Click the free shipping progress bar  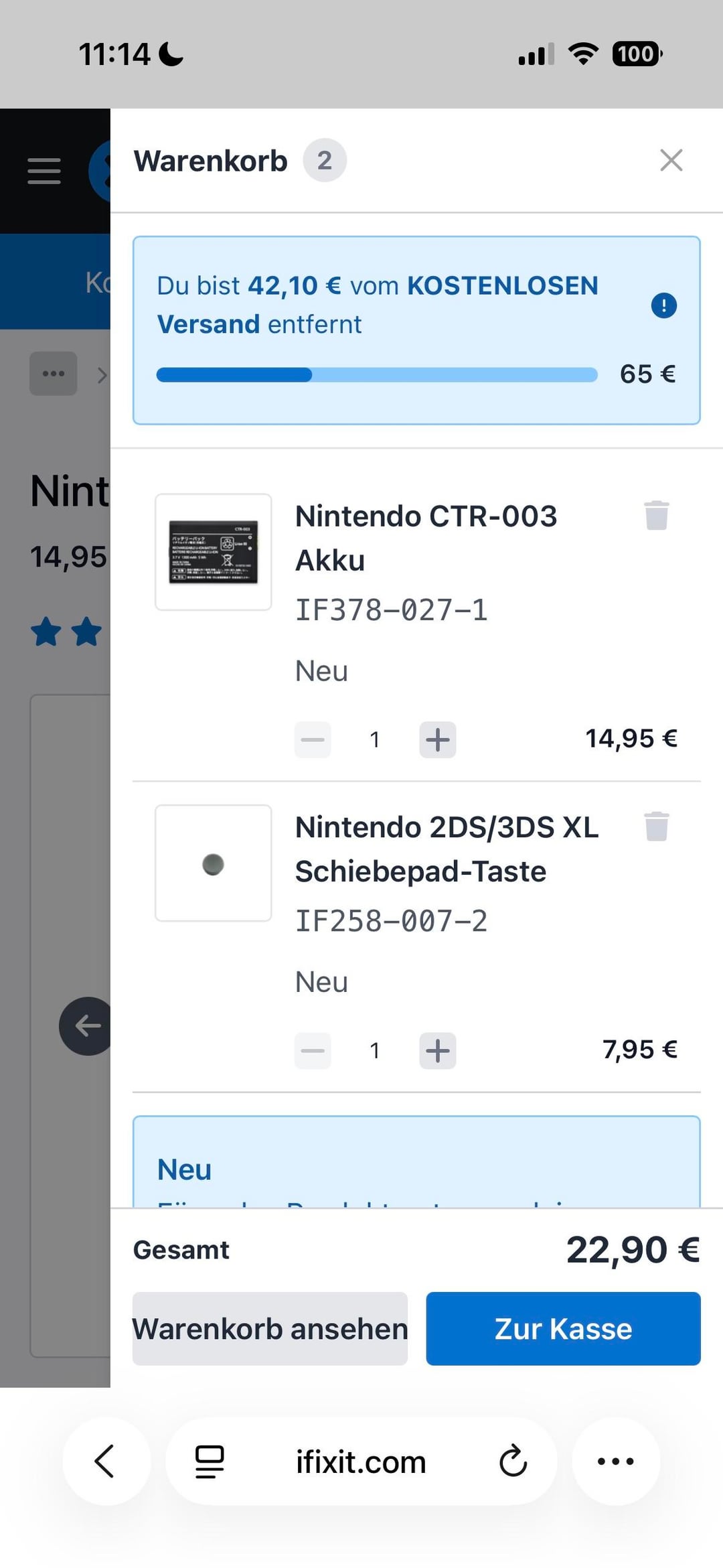click(376, 375)
